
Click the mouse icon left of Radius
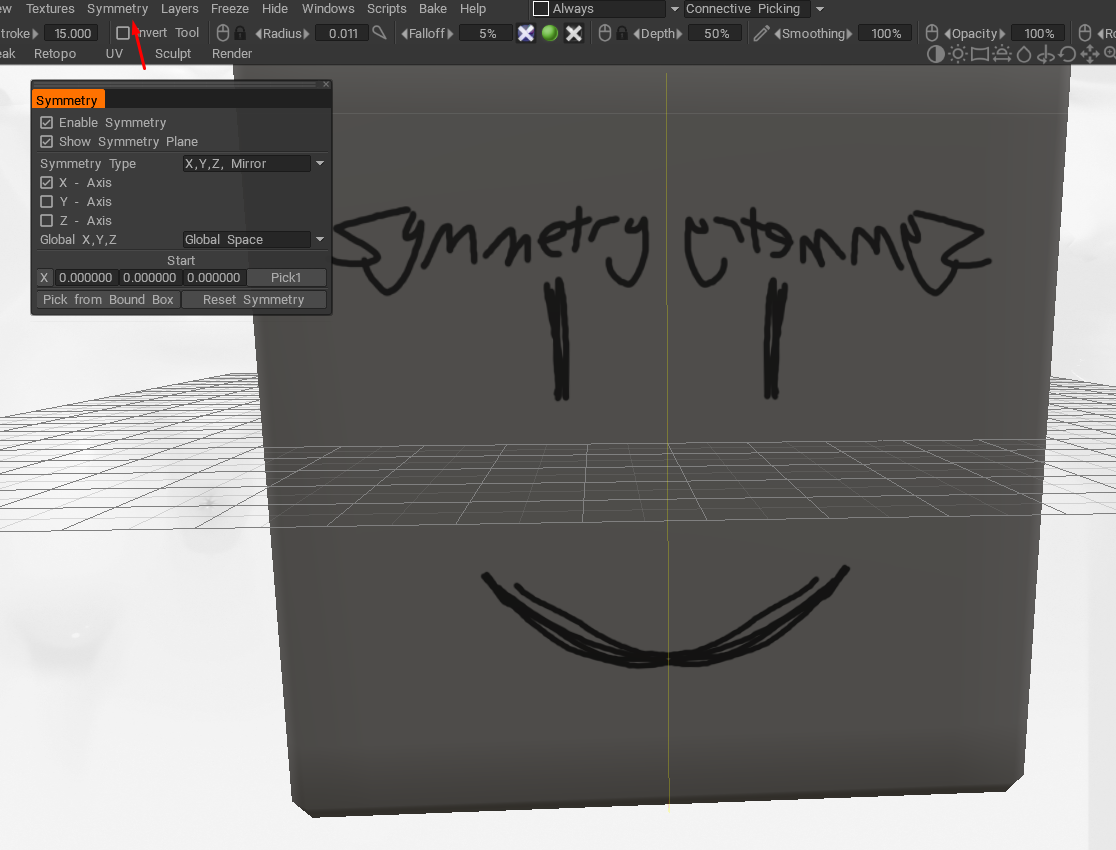pyautogui.click(x=223, y=33)
